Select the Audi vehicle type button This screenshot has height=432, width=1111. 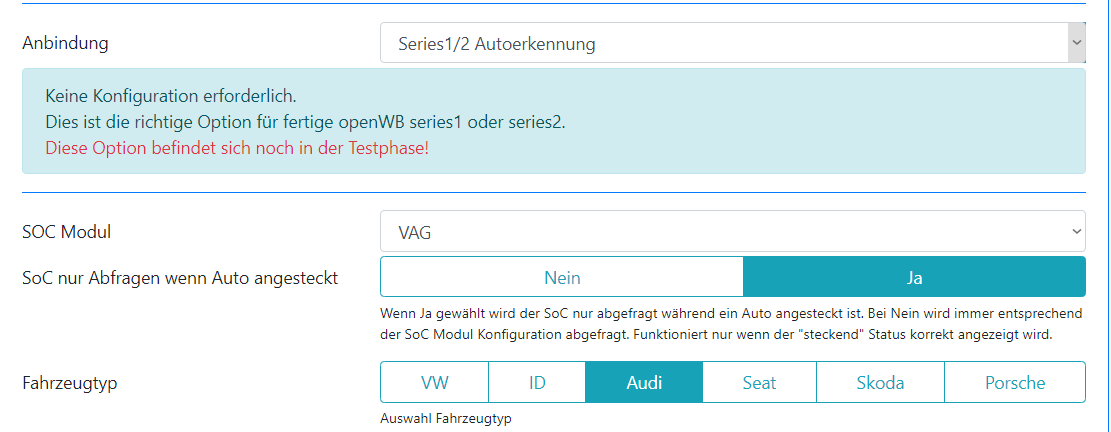(644, 382)
